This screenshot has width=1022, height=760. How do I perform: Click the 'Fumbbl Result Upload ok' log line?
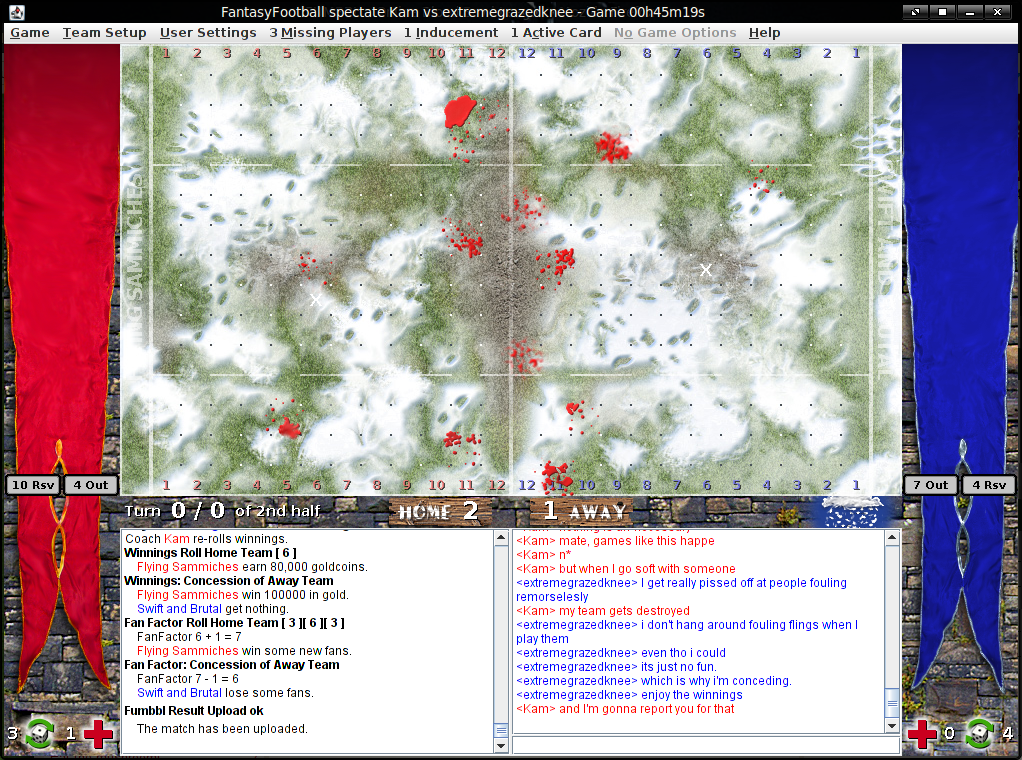(194, 710)
